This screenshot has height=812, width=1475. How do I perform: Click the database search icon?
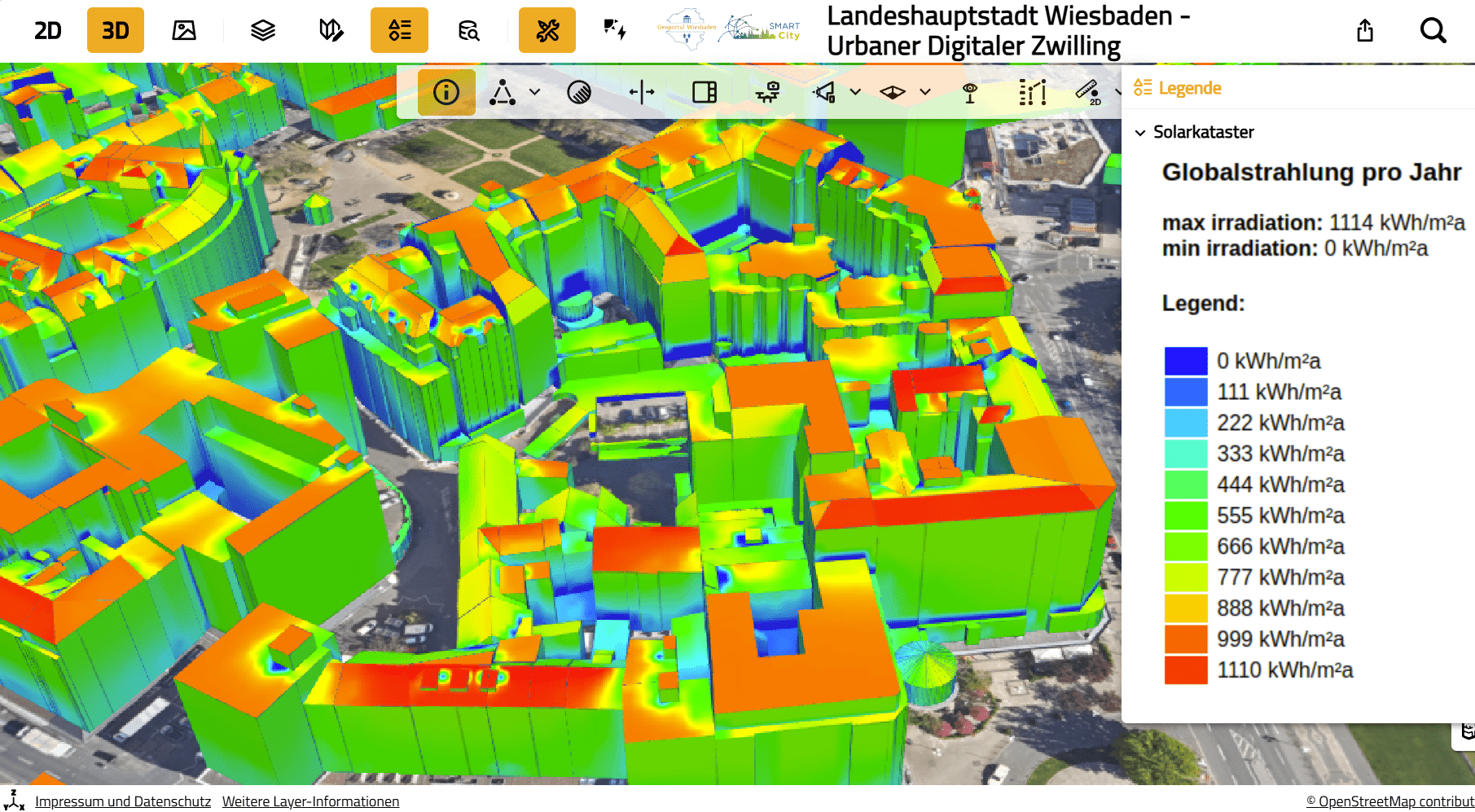(x=468, y=29)
